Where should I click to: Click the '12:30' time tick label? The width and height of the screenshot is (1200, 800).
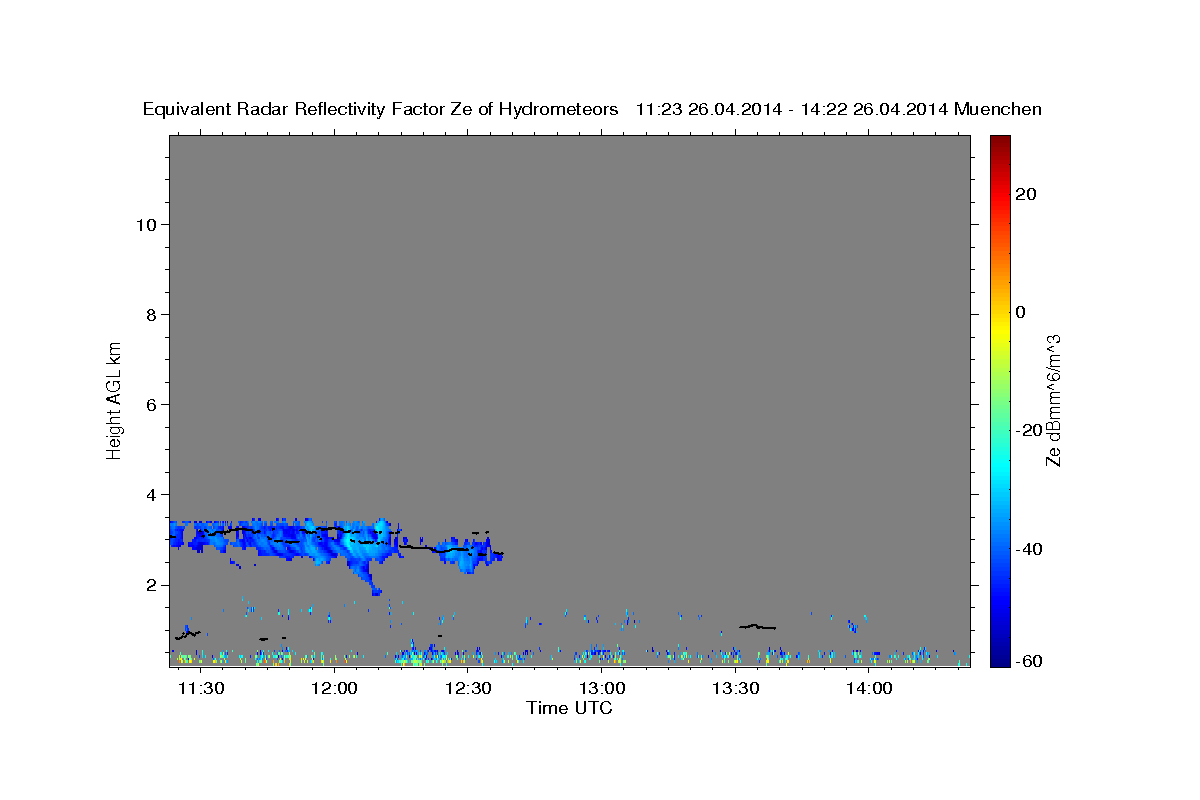[468, 688]
